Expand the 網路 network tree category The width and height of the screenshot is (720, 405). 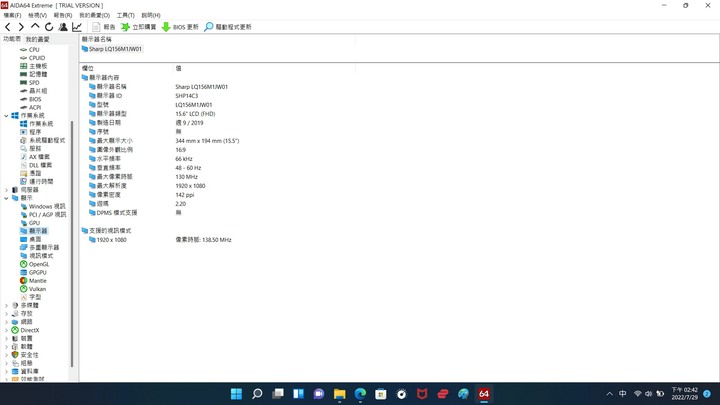tap(6, 322)
